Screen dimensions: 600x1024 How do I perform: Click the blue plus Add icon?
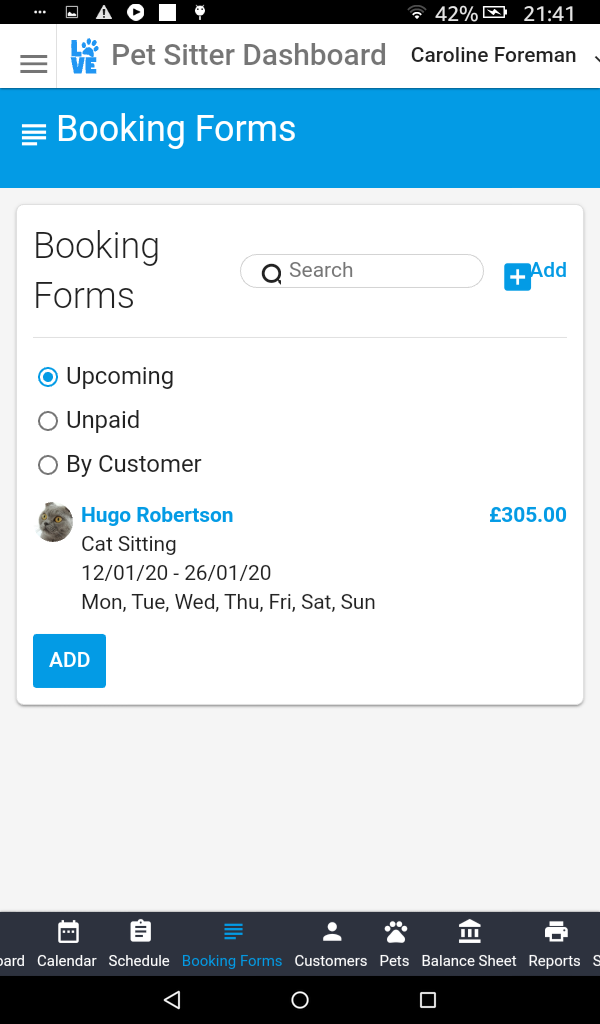click(517, 277)
